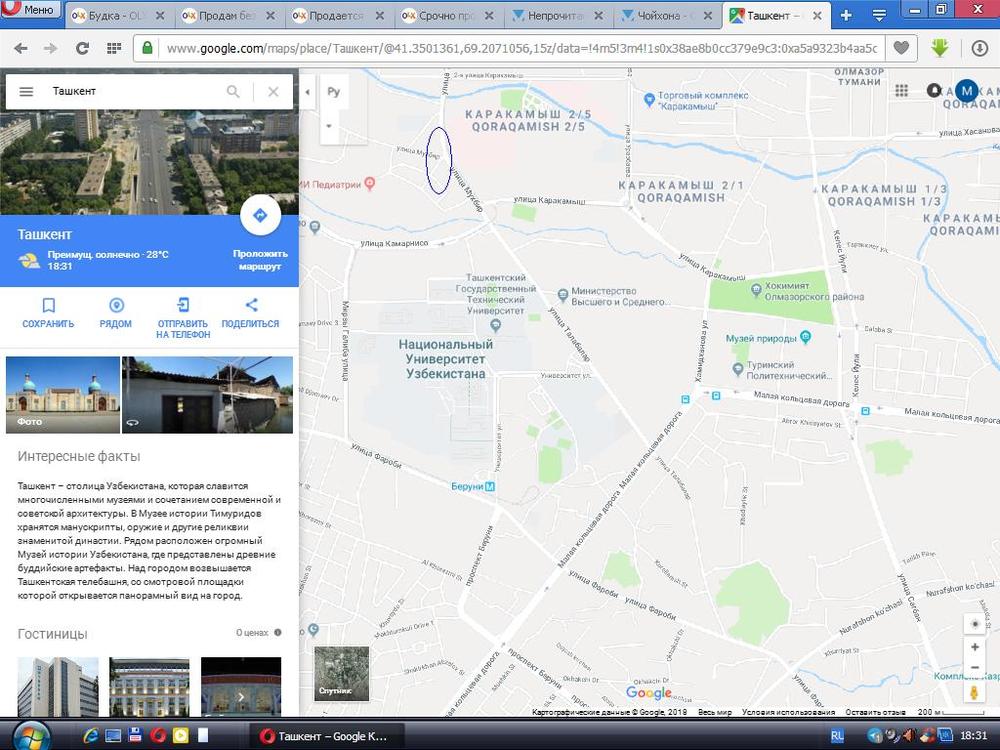Switch to the Будка OLX tab
The image size is (1000, 750).
pyautogui.click(x=118, y=16)
